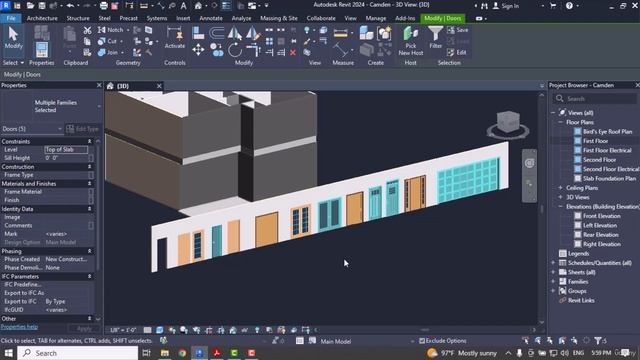The height and width of the screenshot is (360, 640).
Task: Open the First Floor plan view
Action: 595,141
